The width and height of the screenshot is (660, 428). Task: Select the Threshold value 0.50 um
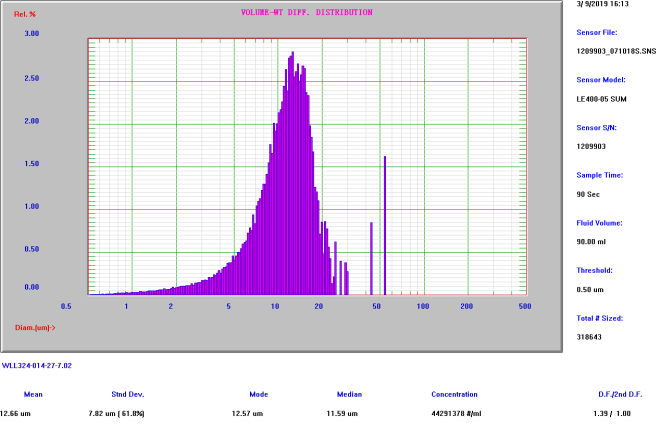coord(592,289)
